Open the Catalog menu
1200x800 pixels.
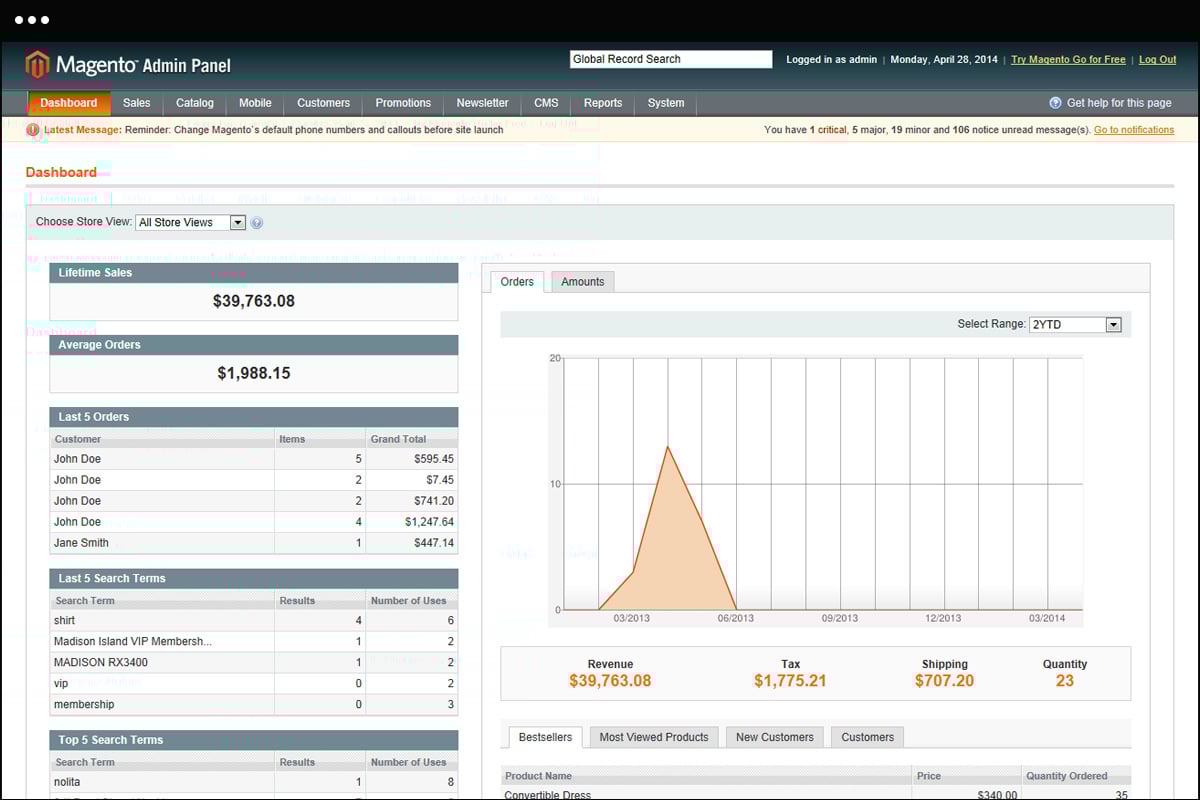click(195, 103)
